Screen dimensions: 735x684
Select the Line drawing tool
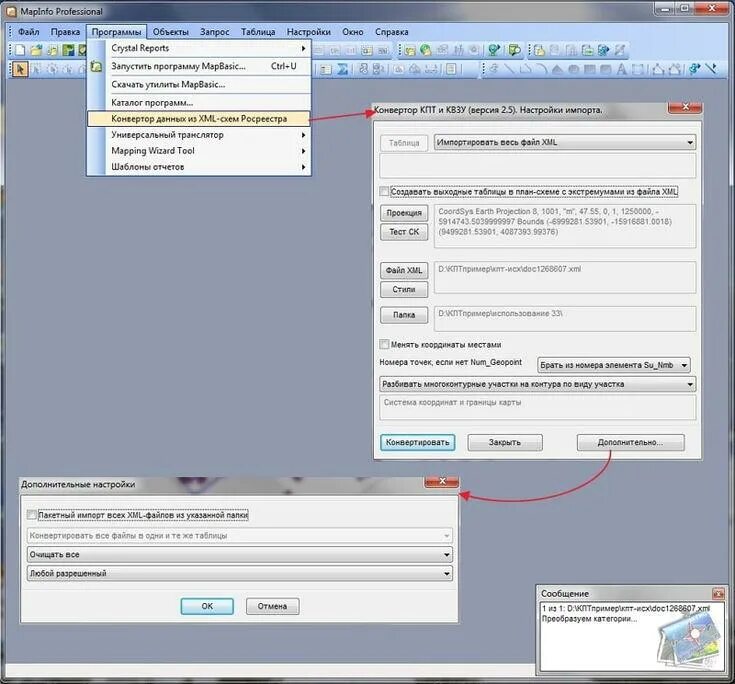click(x=509, y=69)
